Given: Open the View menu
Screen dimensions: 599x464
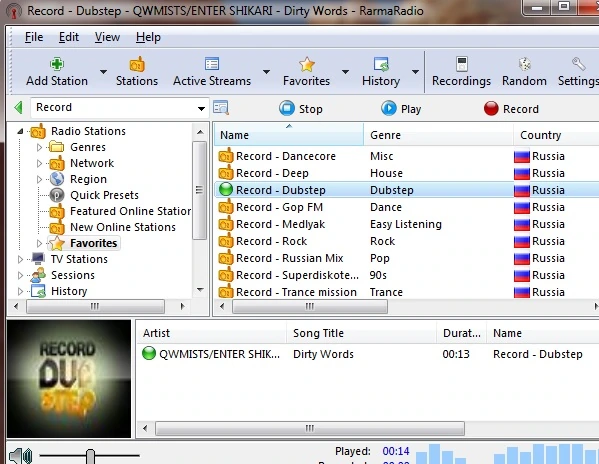Looking at the screenshot, I should point(107,37).
